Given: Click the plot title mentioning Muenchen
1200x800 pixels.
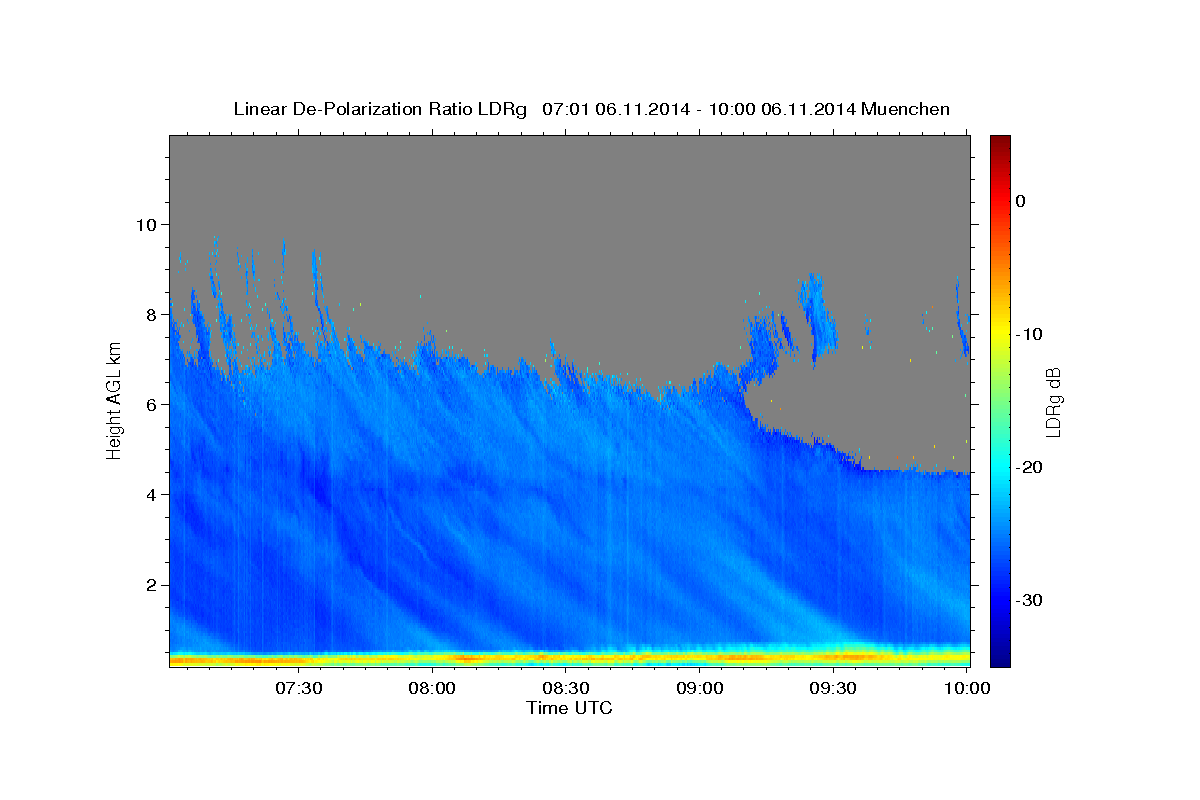Looking at the screenshot, I should coord(591,109).
